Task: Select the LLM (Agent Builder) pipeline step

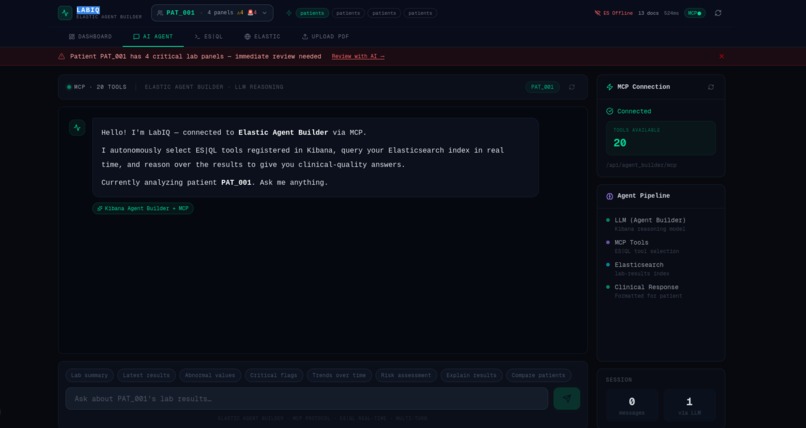Action: [x=661, y=225]
